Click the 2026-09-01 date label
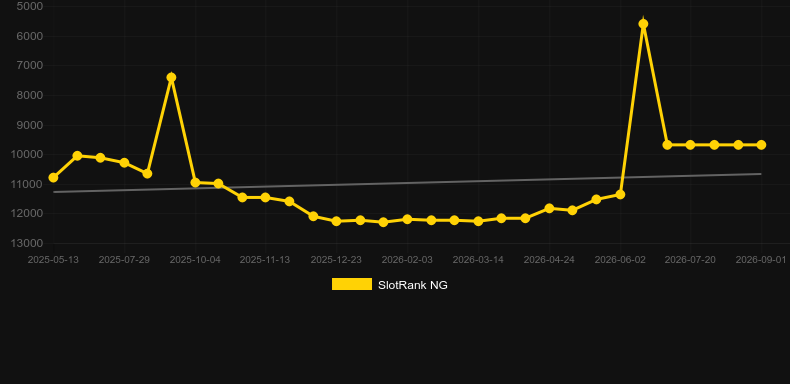 761,260
